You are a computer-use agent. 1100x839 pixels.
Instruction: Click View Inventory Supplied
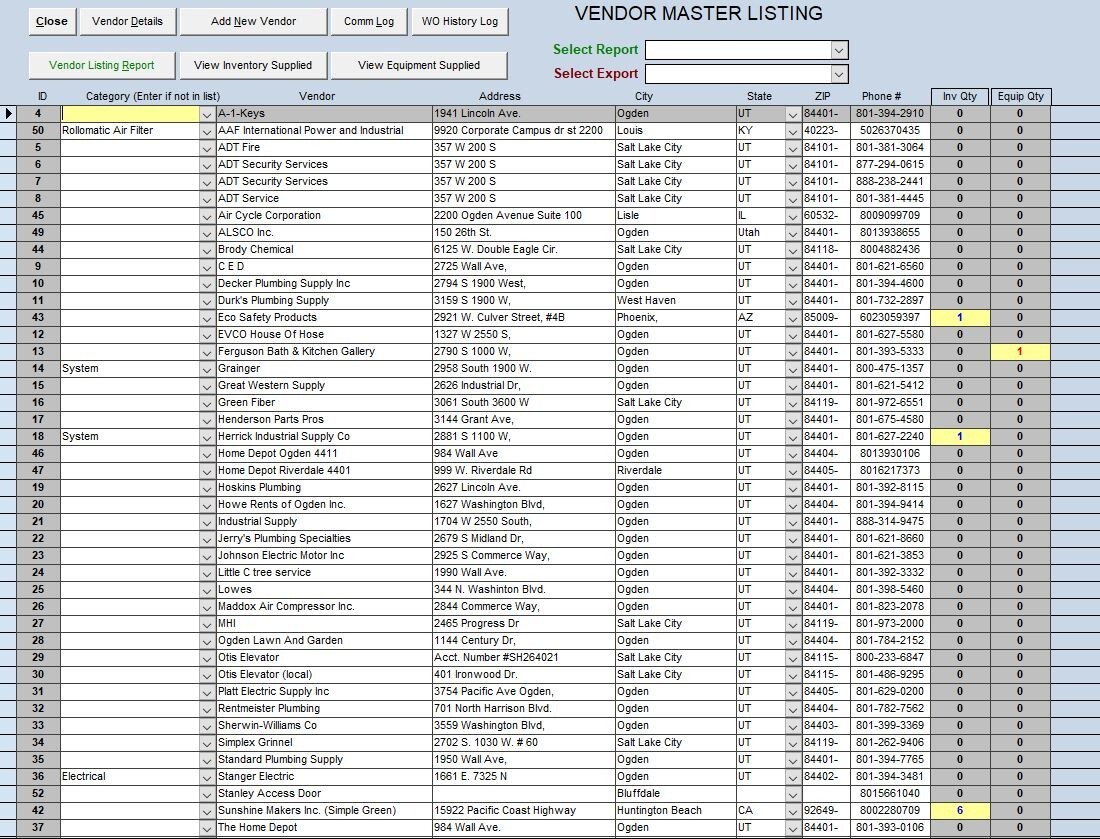[x=253, y=65]
